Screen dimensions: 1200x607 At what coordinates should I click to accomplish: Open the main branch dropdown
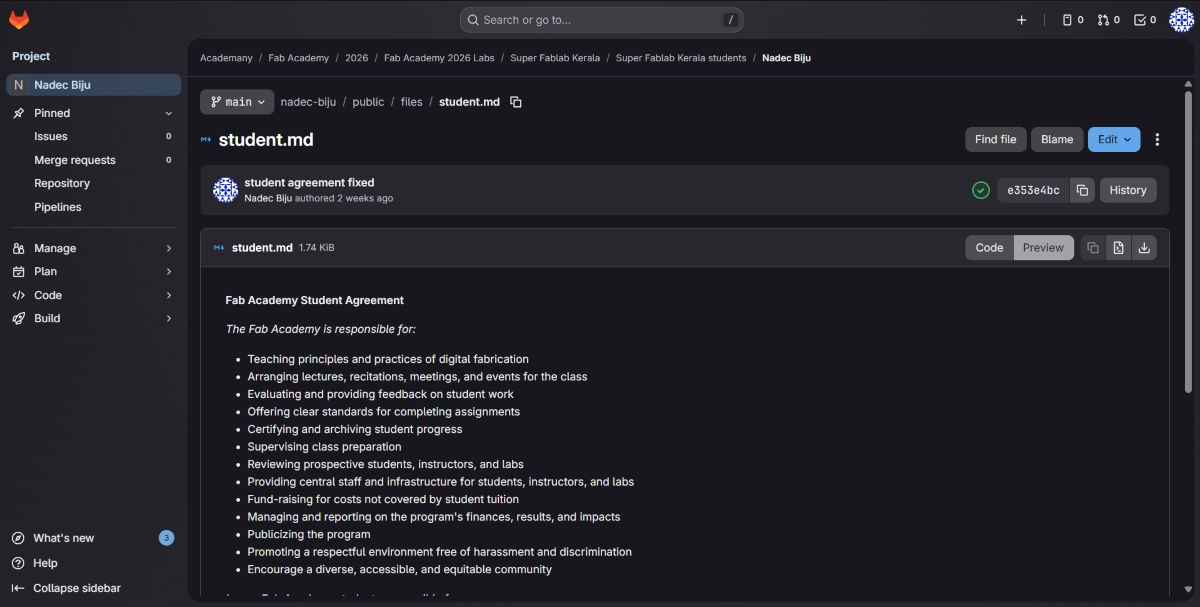click(237, 102)
